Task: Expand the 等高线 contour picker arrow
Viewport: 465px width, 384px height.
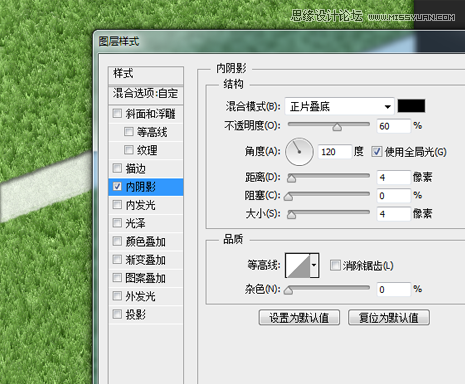Action: 314,265
